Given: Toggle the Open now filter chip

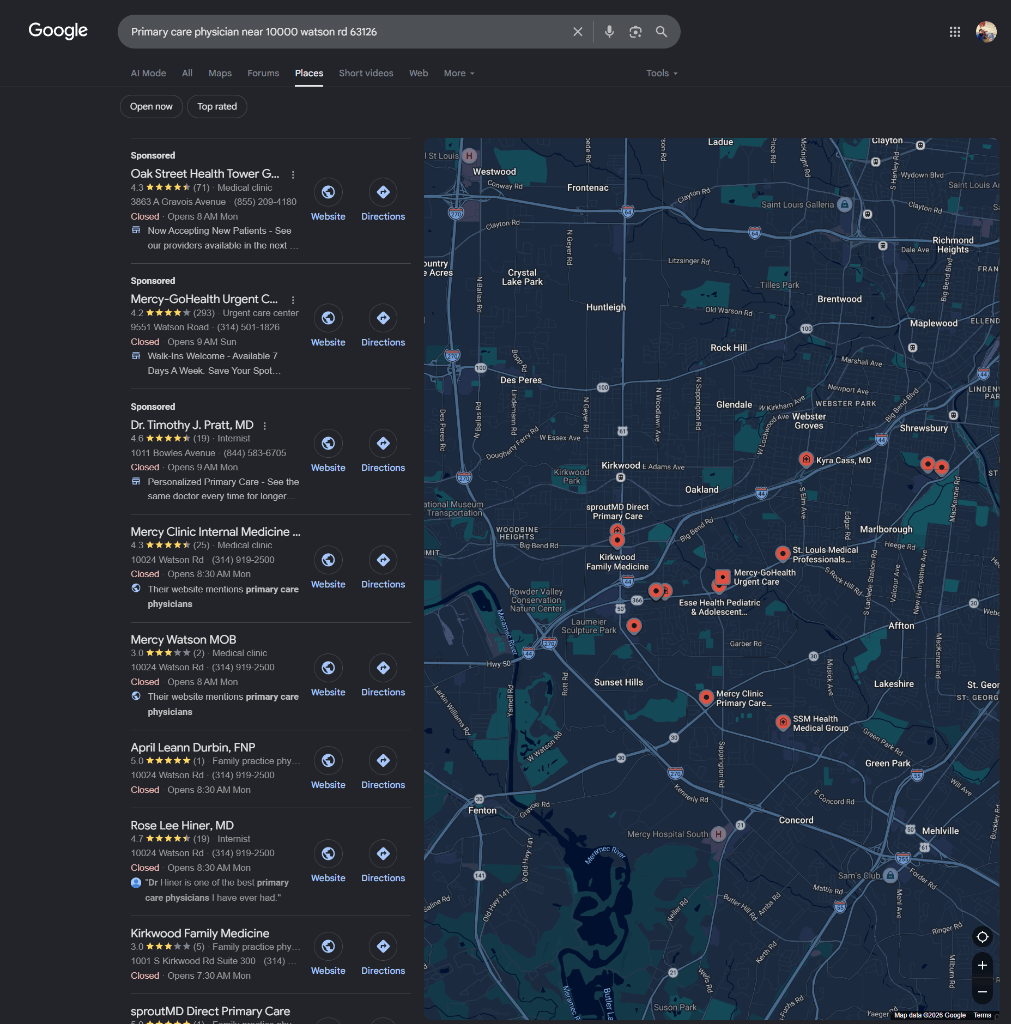Looking at the screenshot, I should (151, 106).
